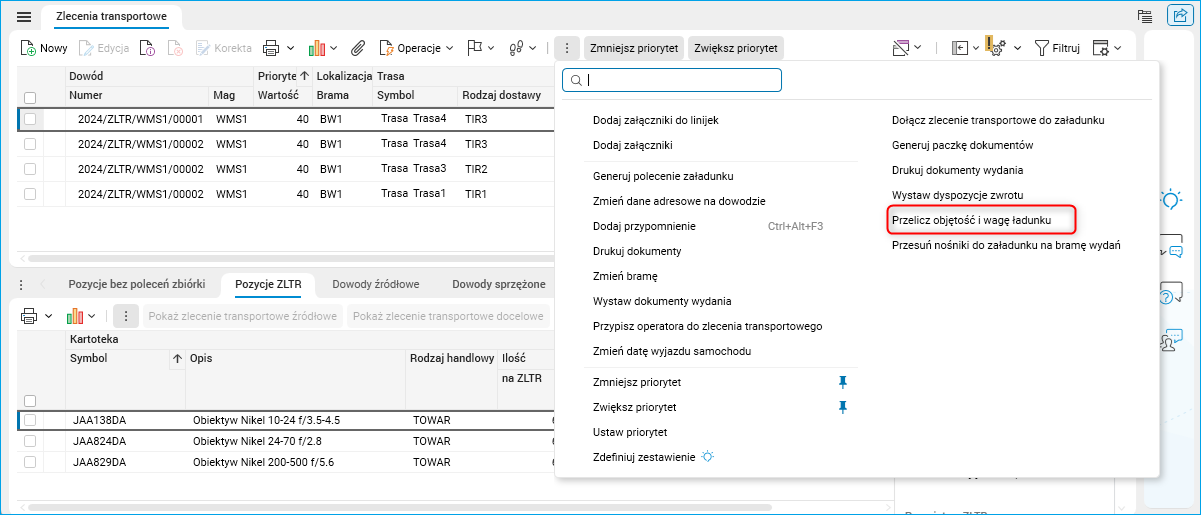The height and width of the screenshot is (515, 1201).
Task: Open the top toolbar print dropdown arrow
Action: pyautogui.click(x=290, y=48)
